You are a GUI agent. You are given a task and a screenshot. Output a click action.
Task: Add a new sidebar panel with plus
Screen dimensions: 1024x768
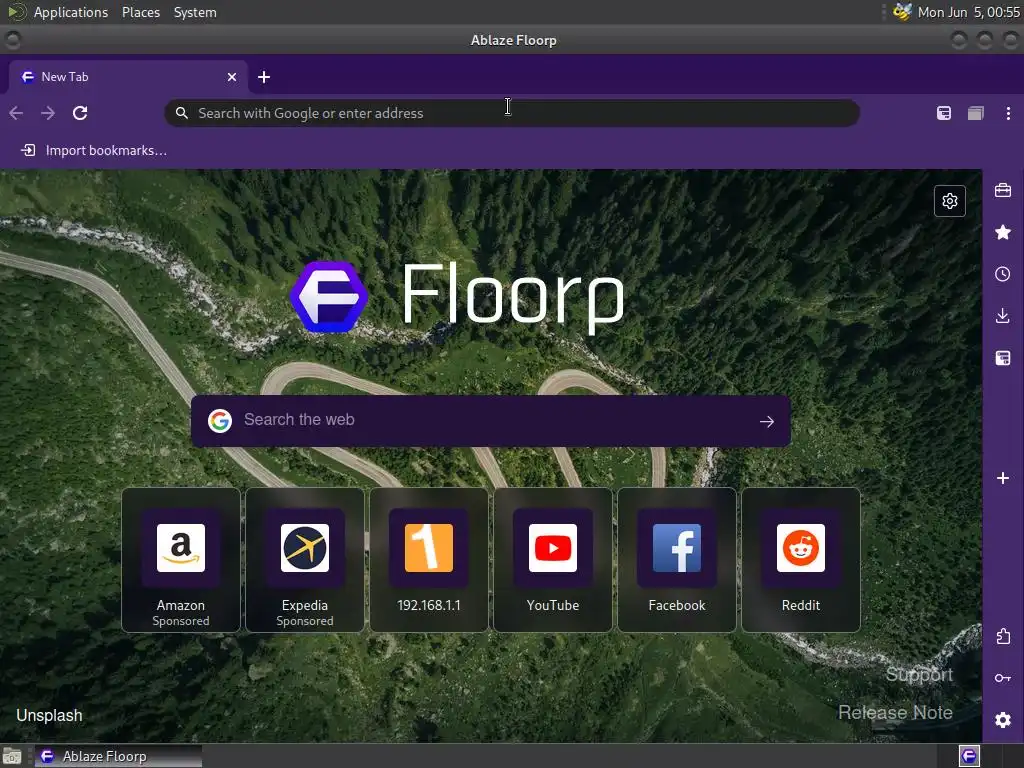click(1003, 478)
